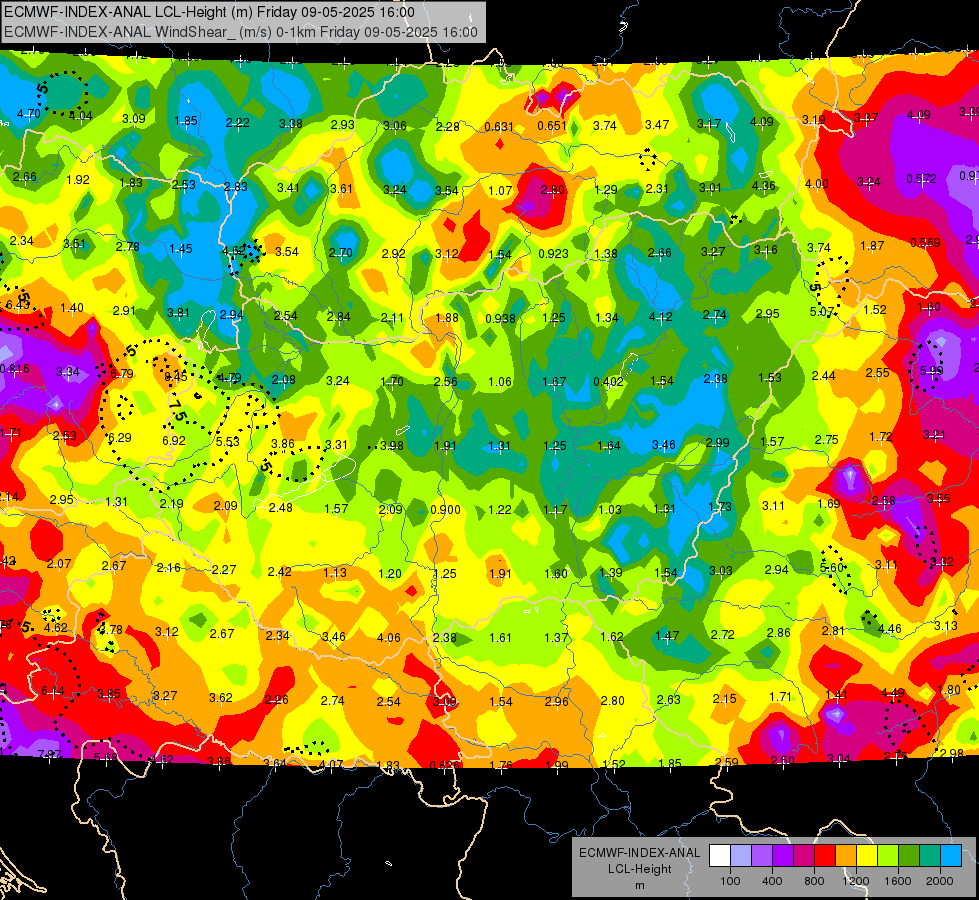Pick the violet legend swatch left of 400
This screenshot has height=900, width=979.
coord(762,856)
